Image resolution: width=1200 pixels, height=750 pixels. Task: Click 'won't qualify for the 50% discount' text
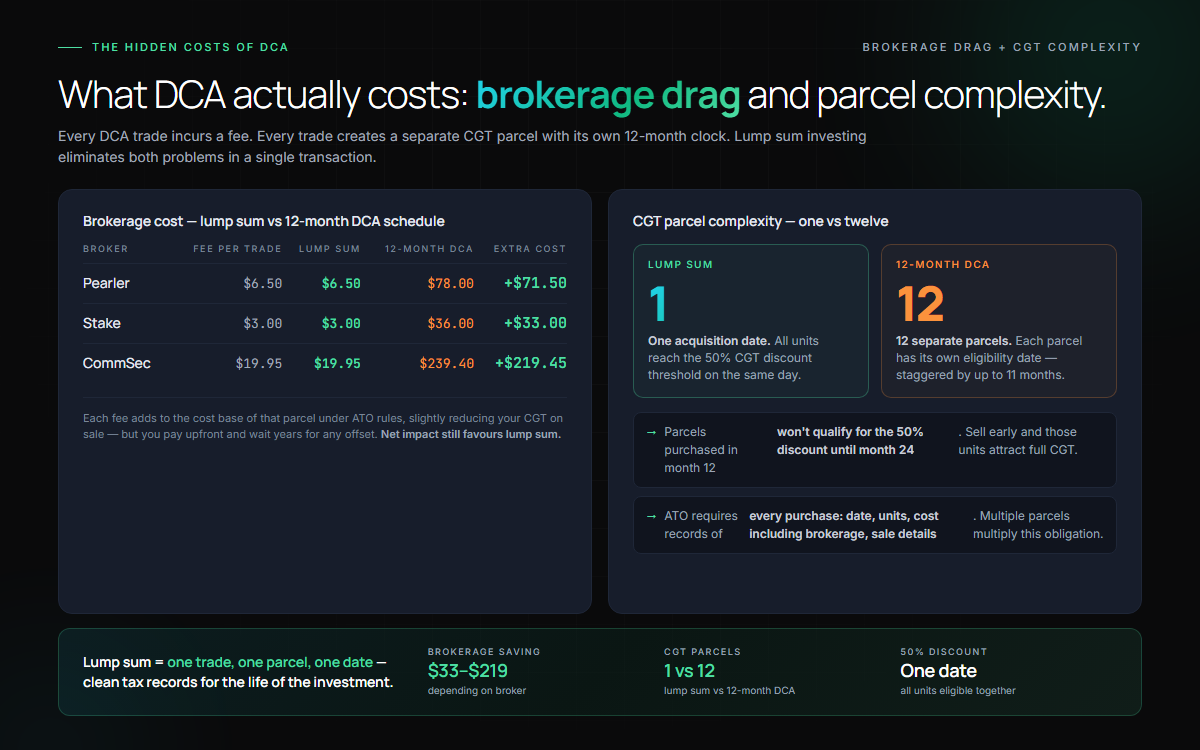[850, 441]
